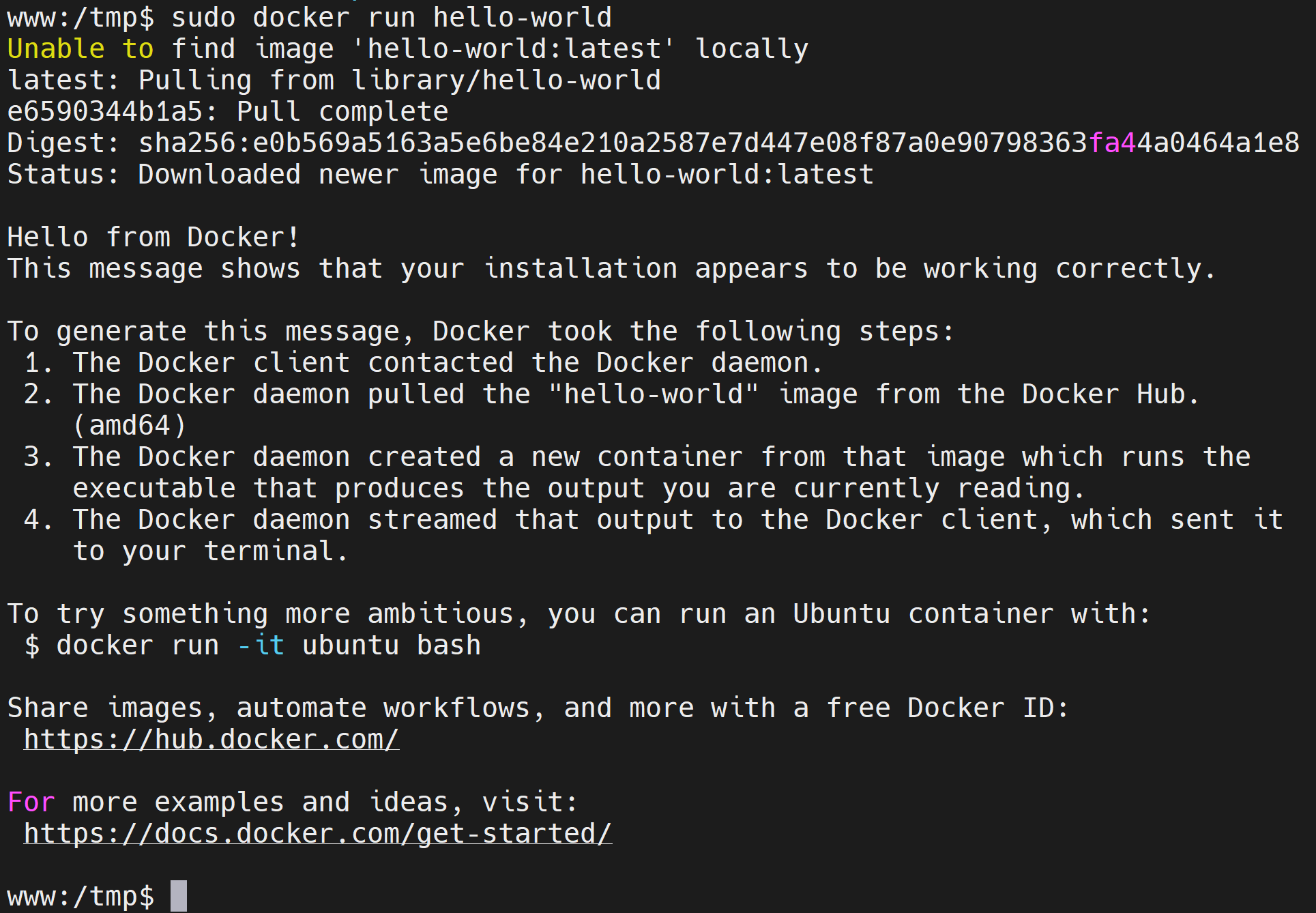Click the 'sudo docker run hello-world' command
The image size is (1316, 913).
tap(392, 18)
